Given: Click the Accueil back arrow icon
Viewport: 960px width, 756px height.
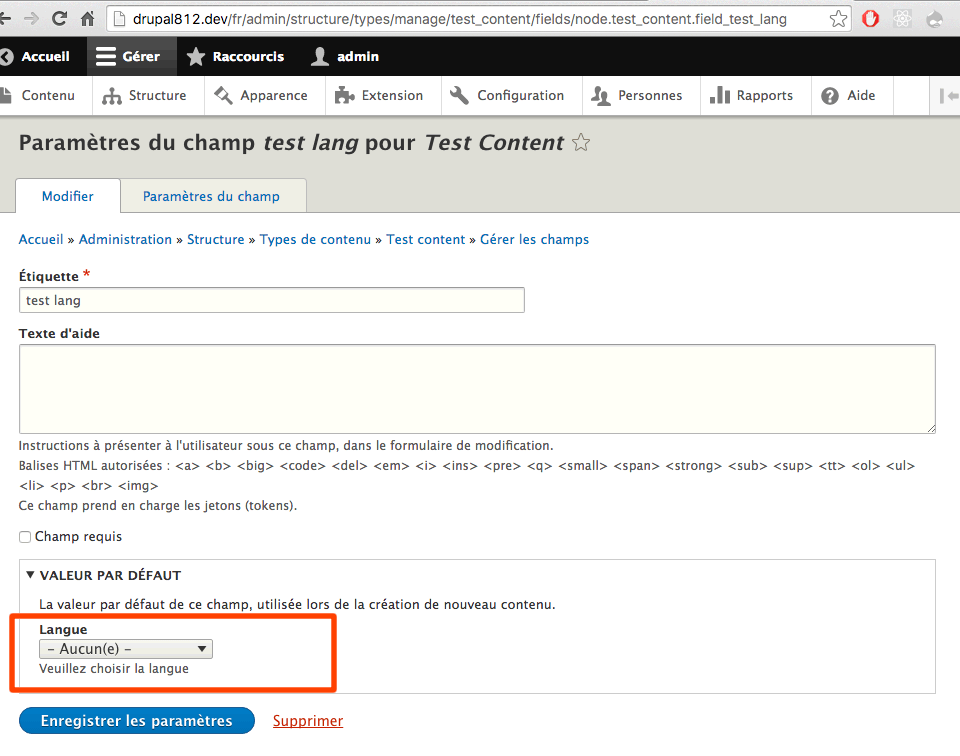Looking at the screenshot, I should [x=7, y=56].
